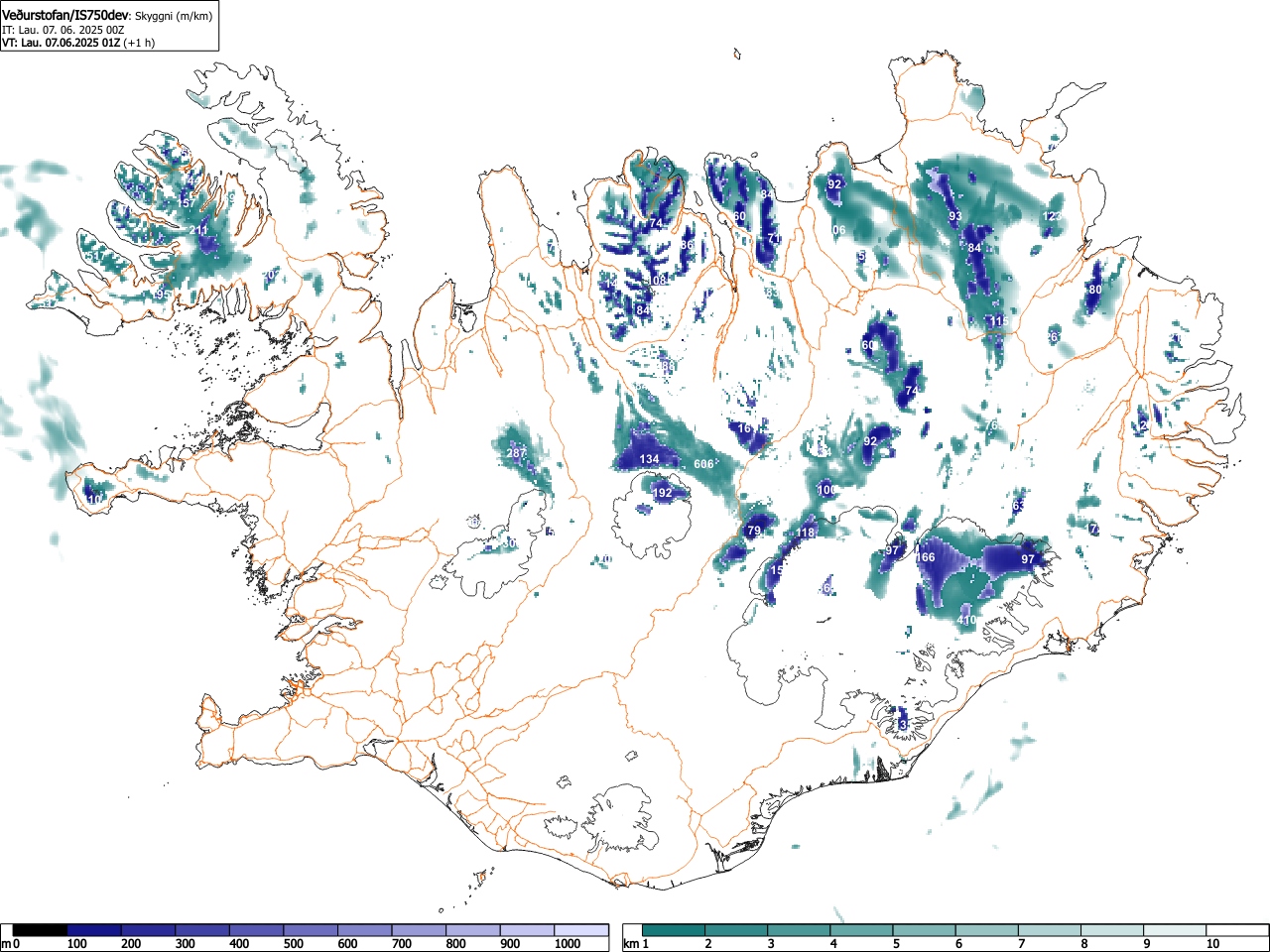The image size is (1270, 952).
Task: Click the '1000' tick on the meter legend
Action: (568, 944)
